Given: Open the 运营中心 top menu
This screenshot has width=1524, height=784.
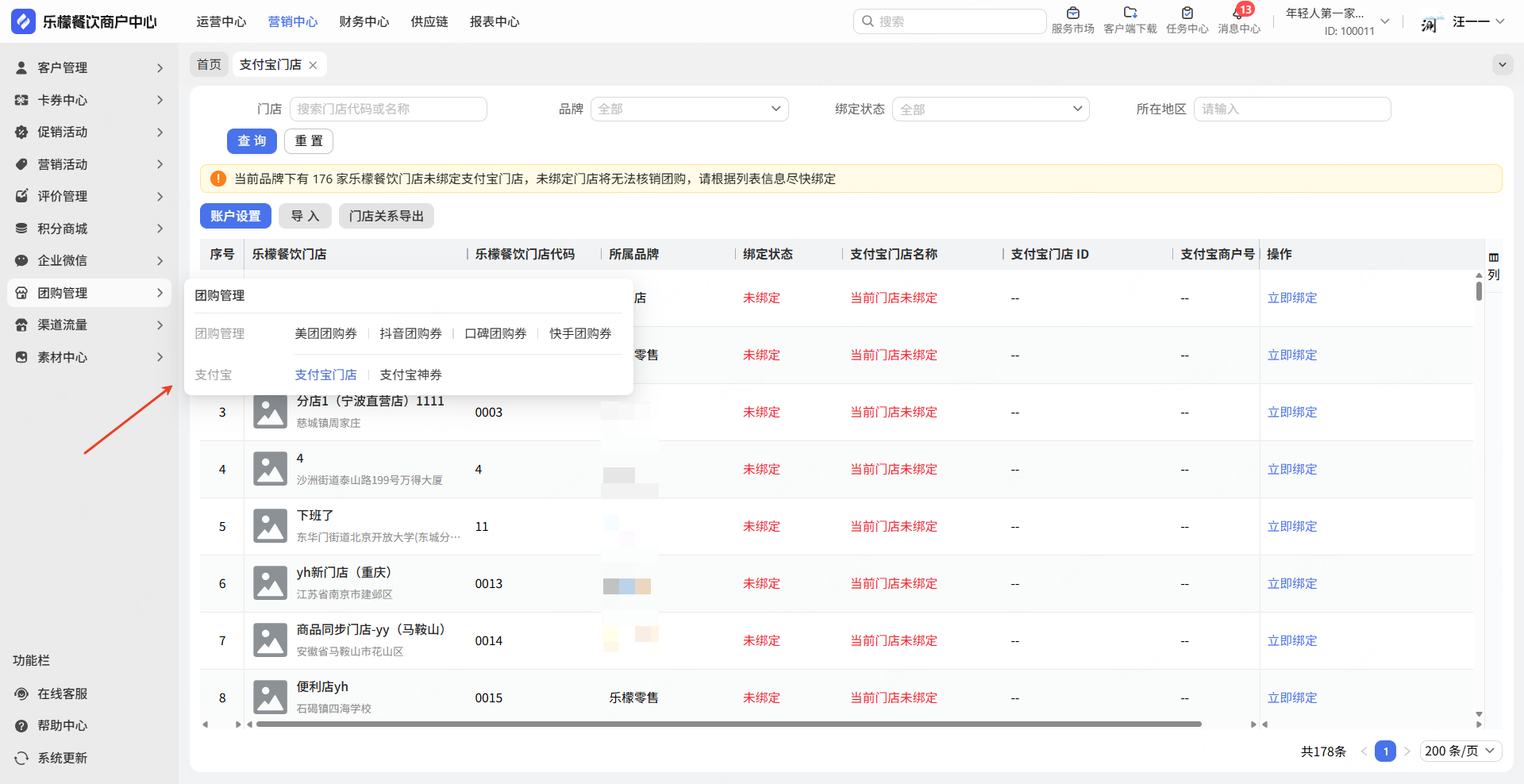Looking at the screenshot, I should click(221, 22).
